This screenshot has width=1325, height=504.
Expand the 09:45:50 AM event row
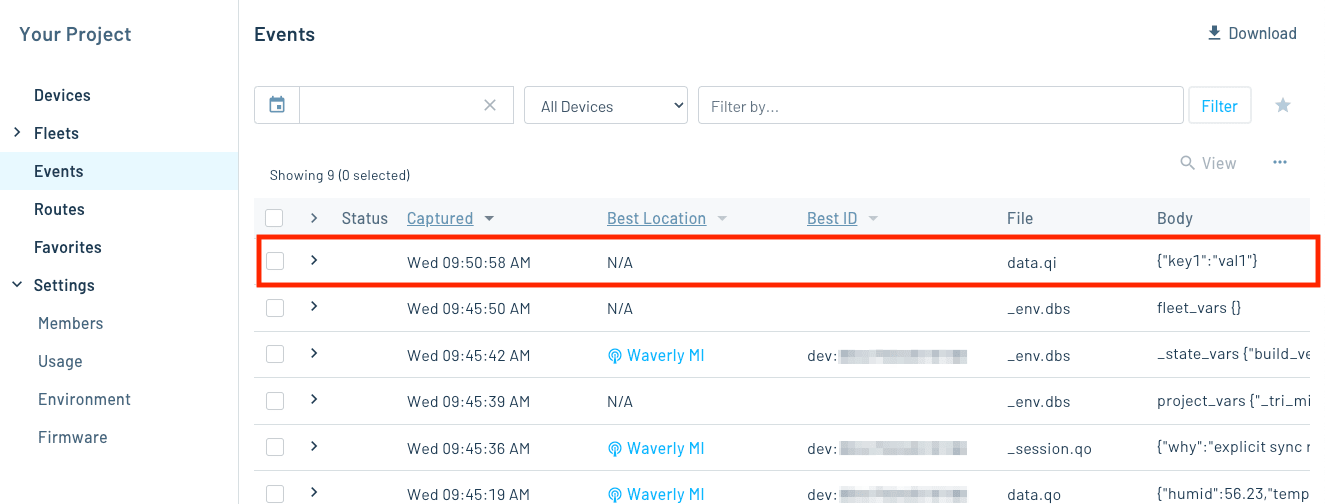click(x=314, y=306)
